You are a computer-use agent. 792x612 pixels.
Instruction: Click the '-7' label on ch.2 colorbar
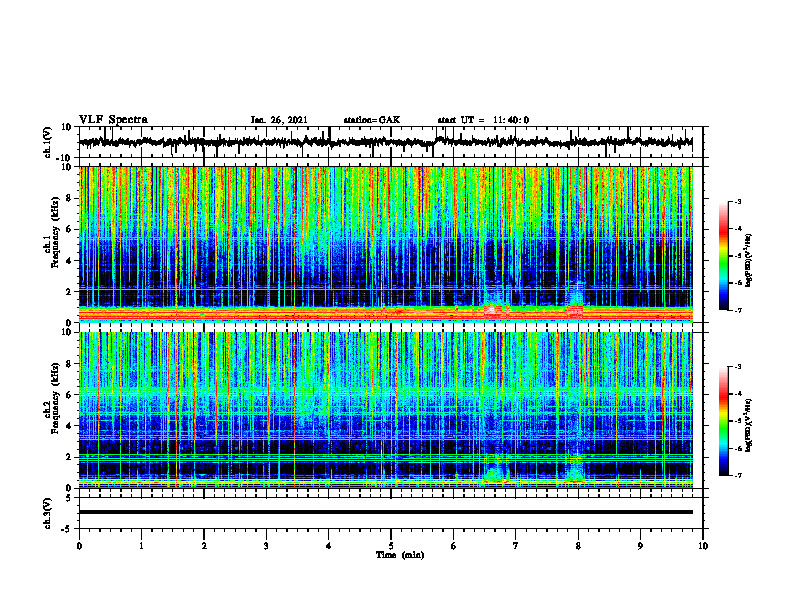tap(737, 475)
